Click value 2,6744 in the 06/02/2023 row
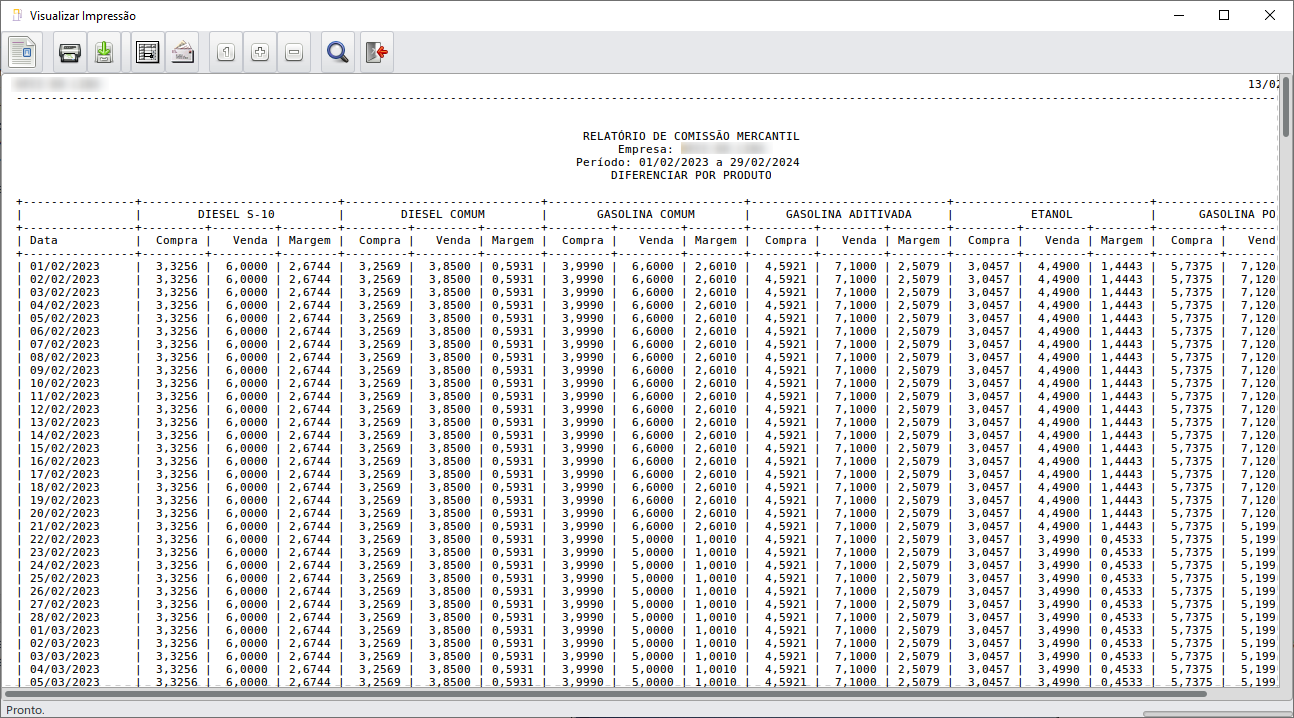 click(310, 331)
